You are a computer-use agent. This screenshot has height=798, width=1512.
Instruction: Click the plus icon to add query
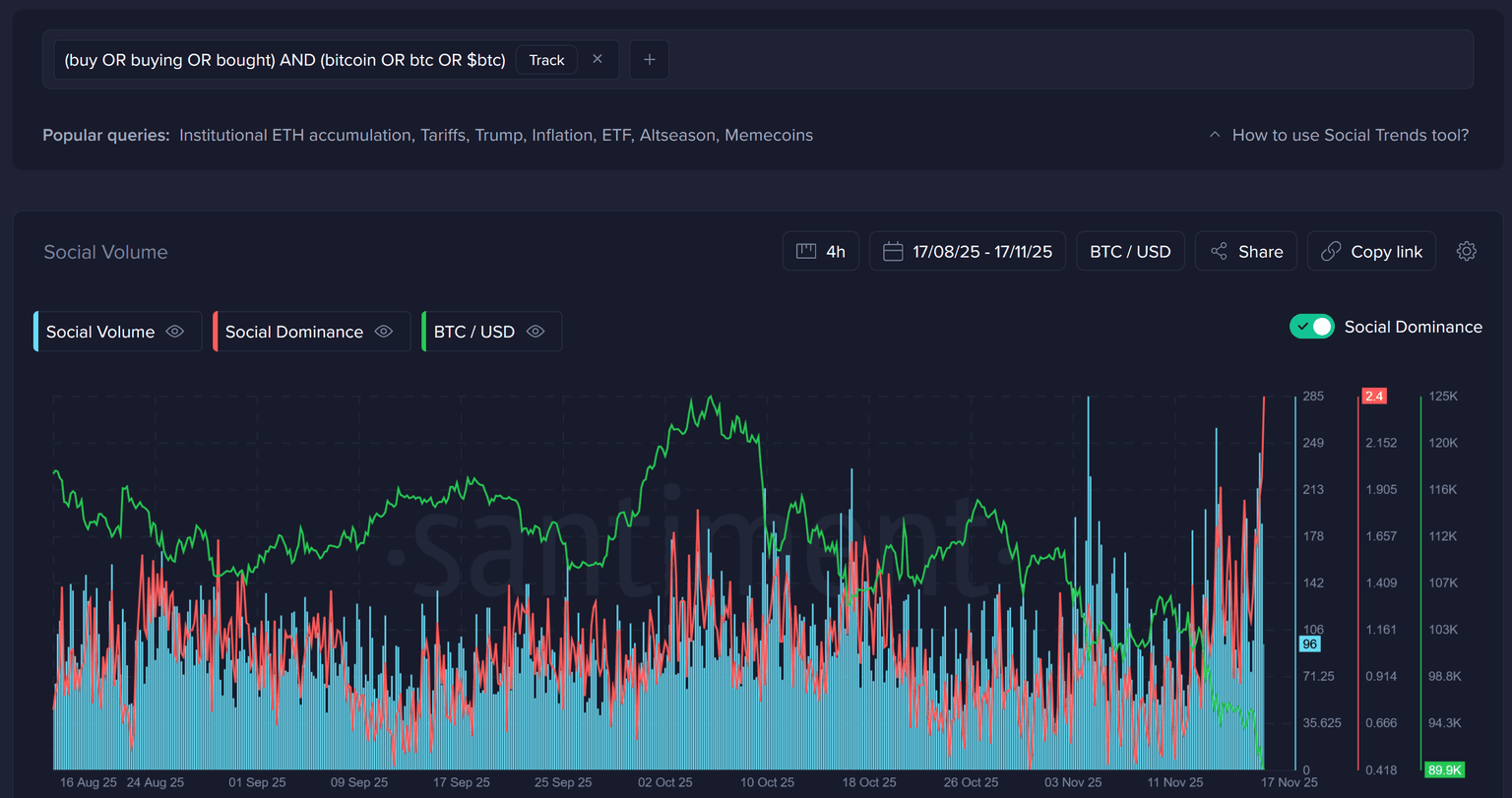click(649, 60)
